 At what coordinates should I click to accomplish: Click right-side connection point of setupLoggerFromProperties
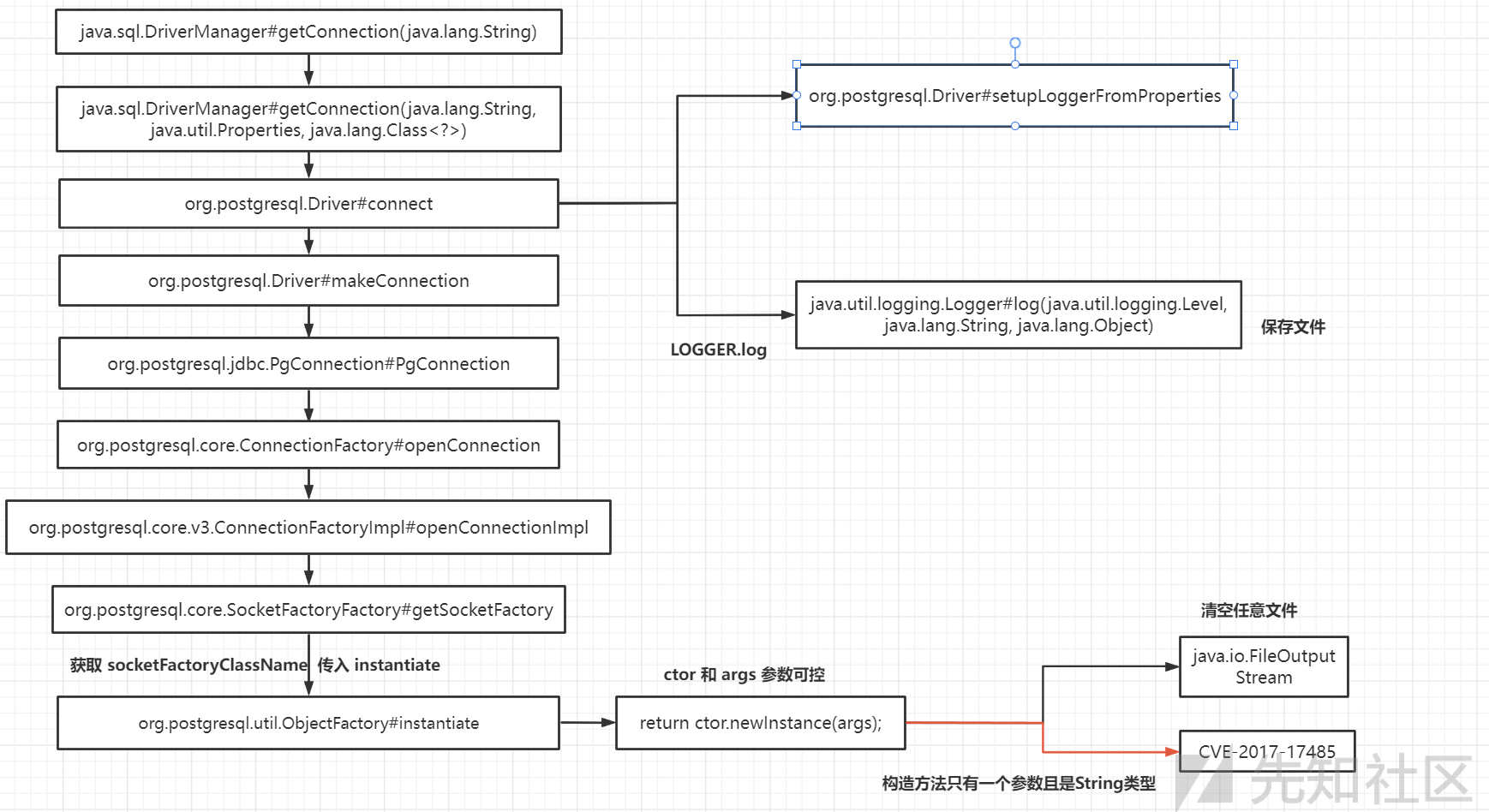pyautogui.click(x=1234, y=95)
